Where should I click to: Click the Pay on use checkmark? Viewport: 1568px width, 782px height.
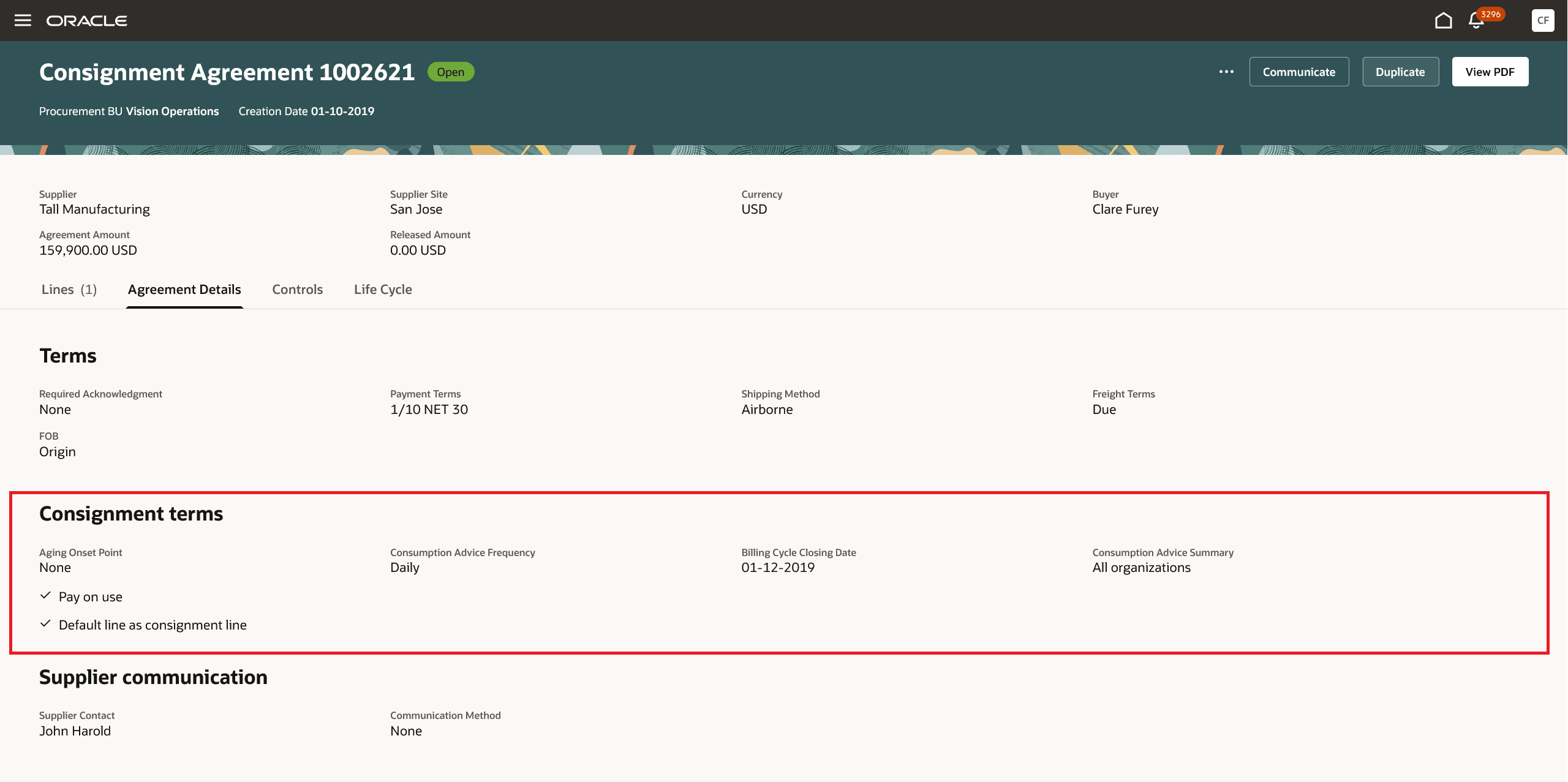pos(45,596)
